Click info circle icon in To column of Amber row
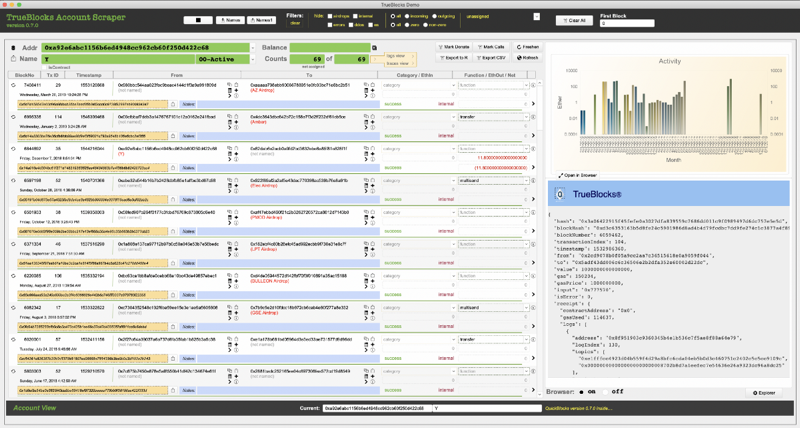 pyautogui.click(x=372, y=127)
